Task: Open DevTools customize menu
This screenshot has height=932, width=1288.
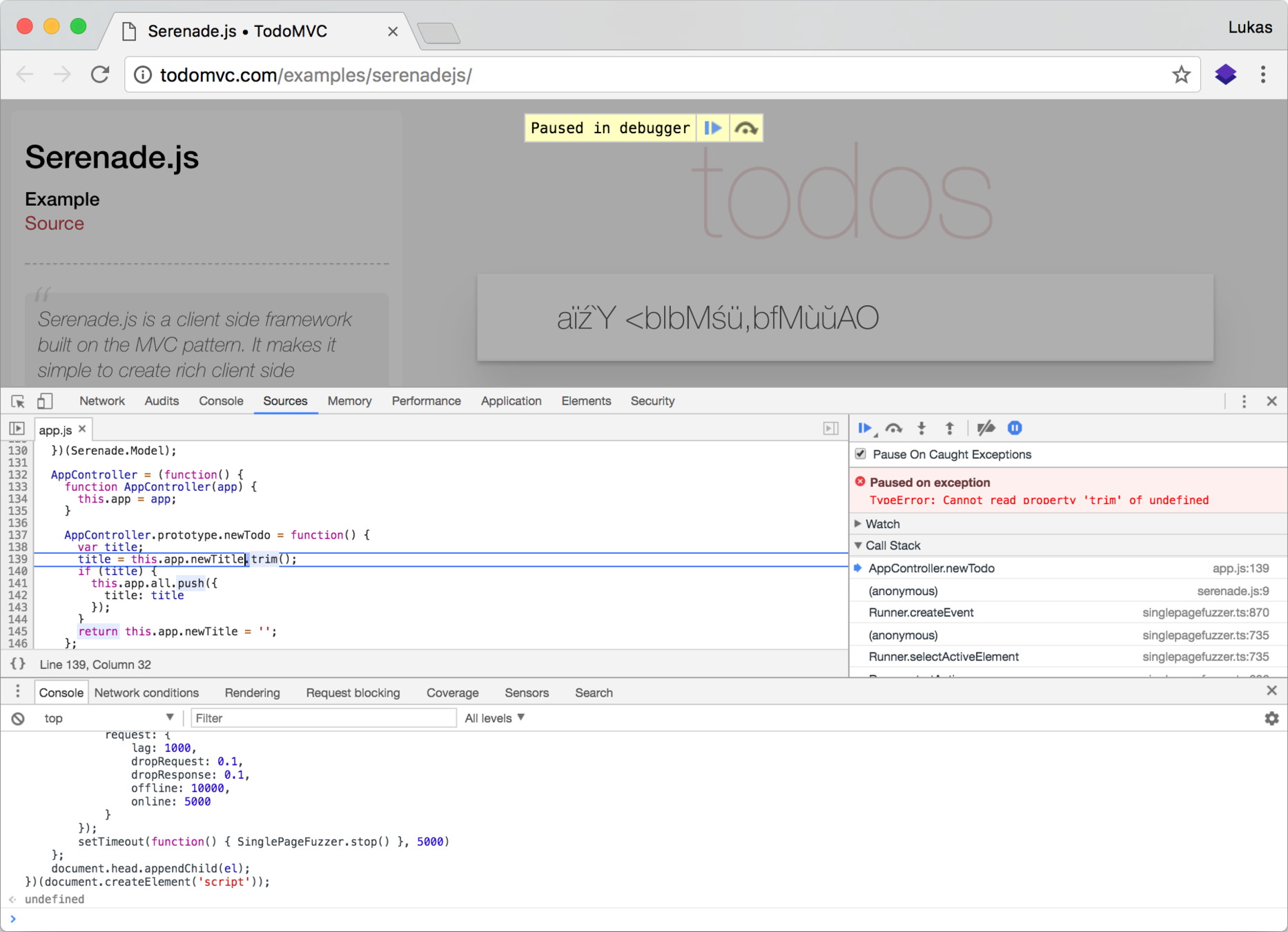Action: click(1244, 401)
